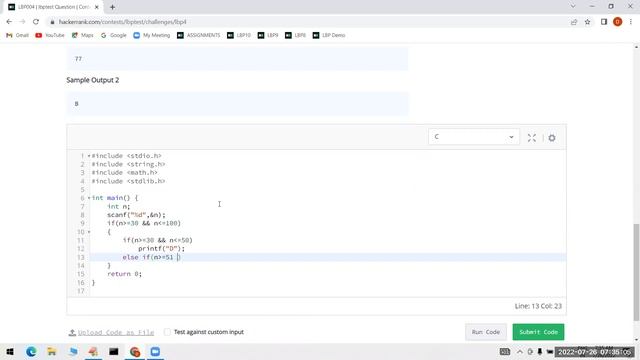
Task: Go back to the previous page
Action: [x=9, y=22]
